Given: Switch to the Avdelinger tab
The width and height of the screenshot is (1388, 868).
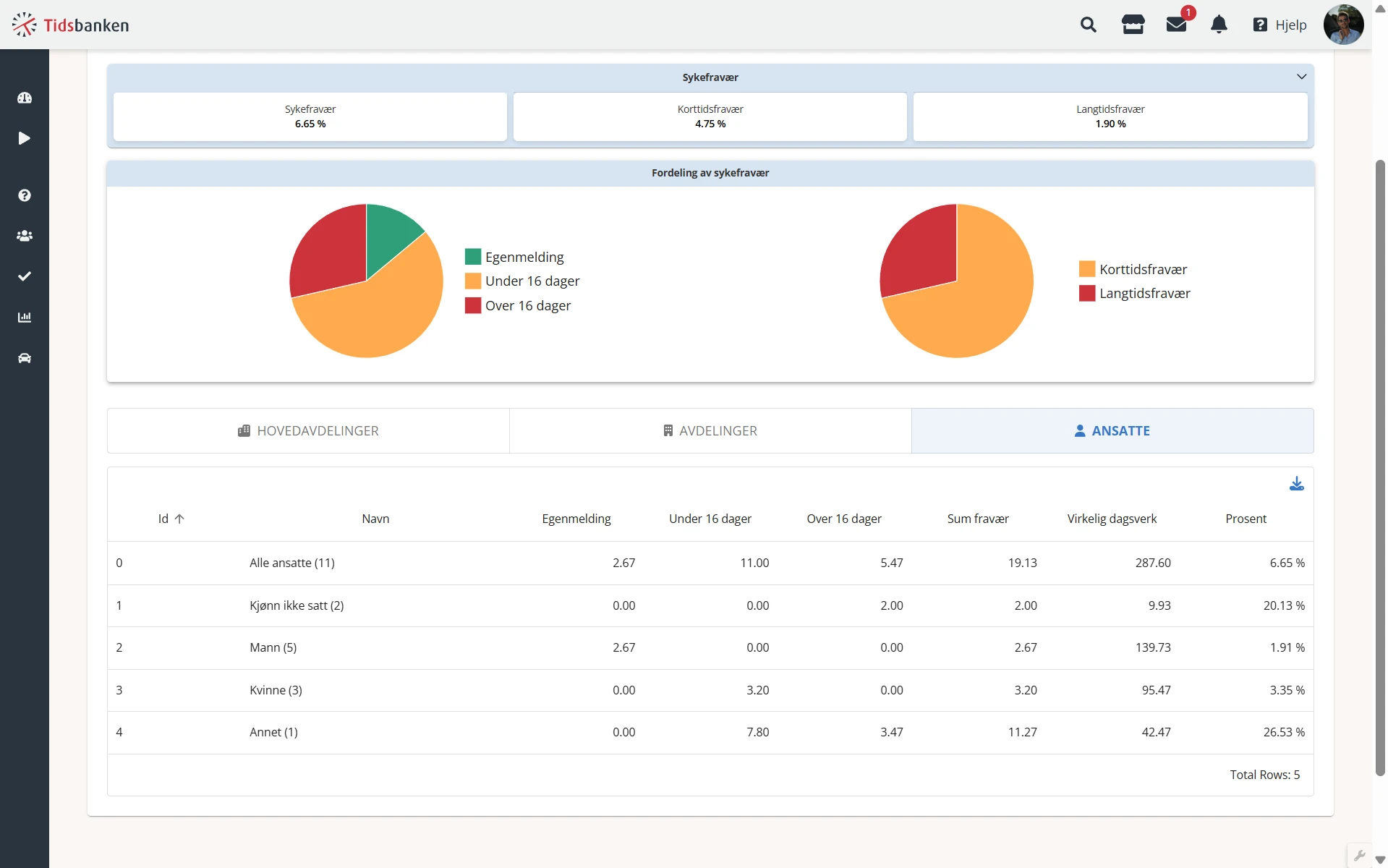Looking at the screenshot, I should (710, 431).
